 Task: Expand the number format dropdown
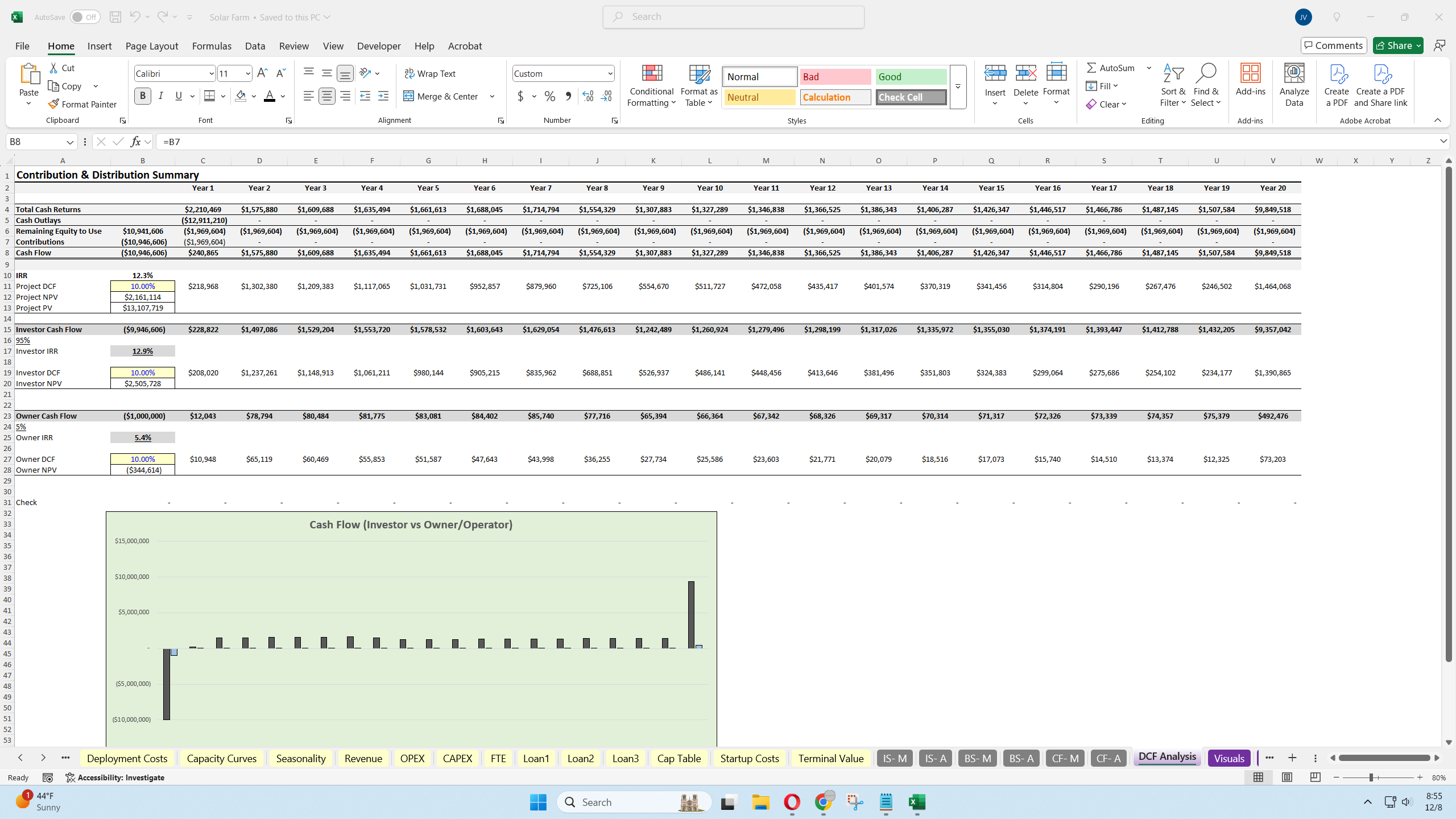pos(610,73)
